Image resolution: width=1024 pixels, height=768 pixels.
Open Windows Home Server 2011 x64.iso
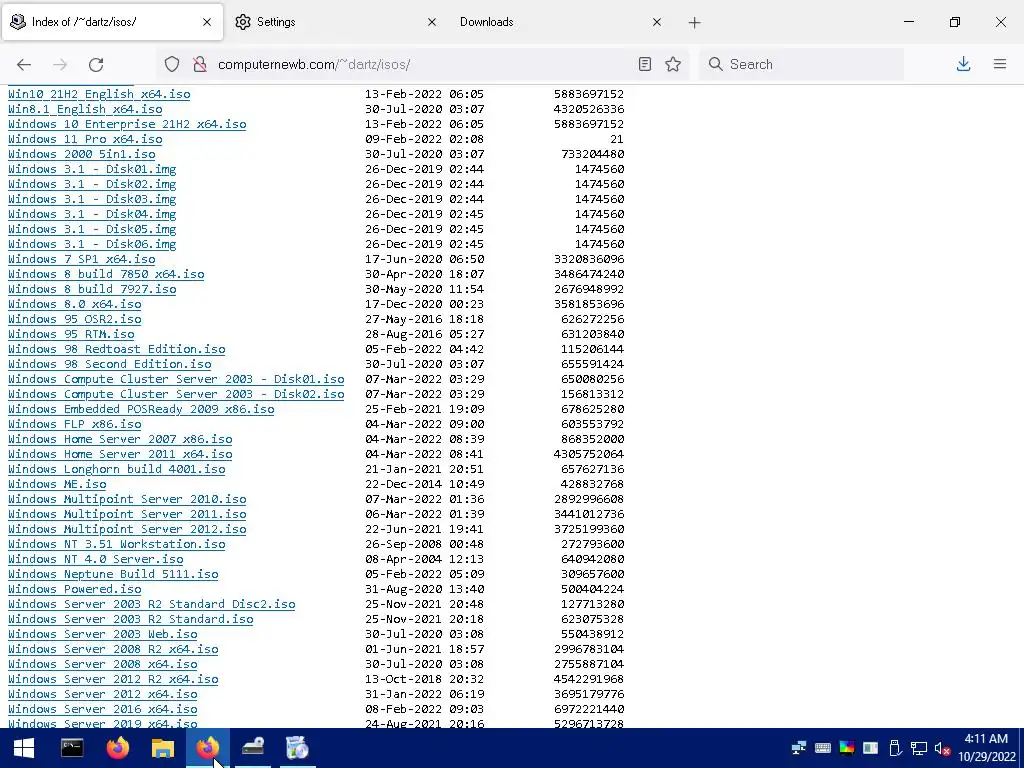click(x=120, y=455)
